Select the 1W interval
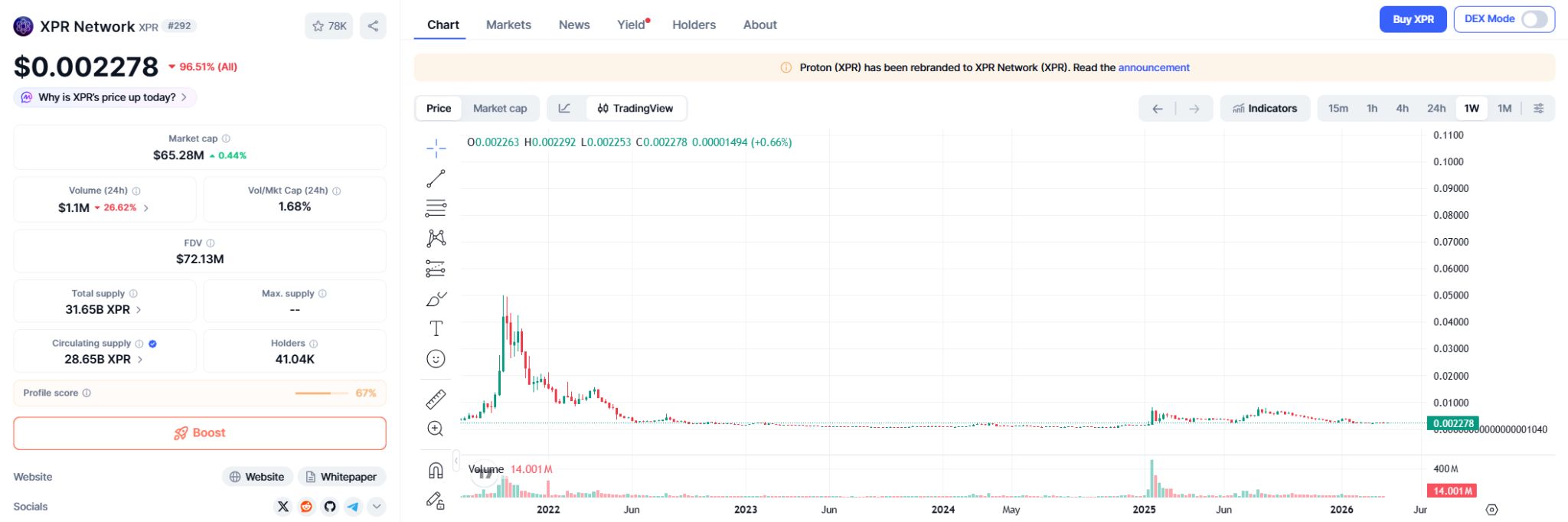The image size is (1568, 522). click(1472, 108)
